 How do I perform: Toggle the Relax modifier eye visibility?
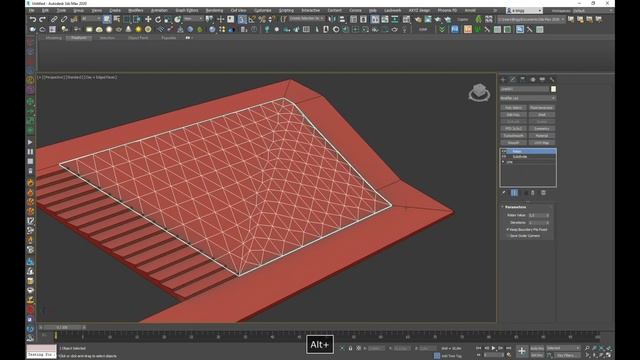tap(504, 151)
